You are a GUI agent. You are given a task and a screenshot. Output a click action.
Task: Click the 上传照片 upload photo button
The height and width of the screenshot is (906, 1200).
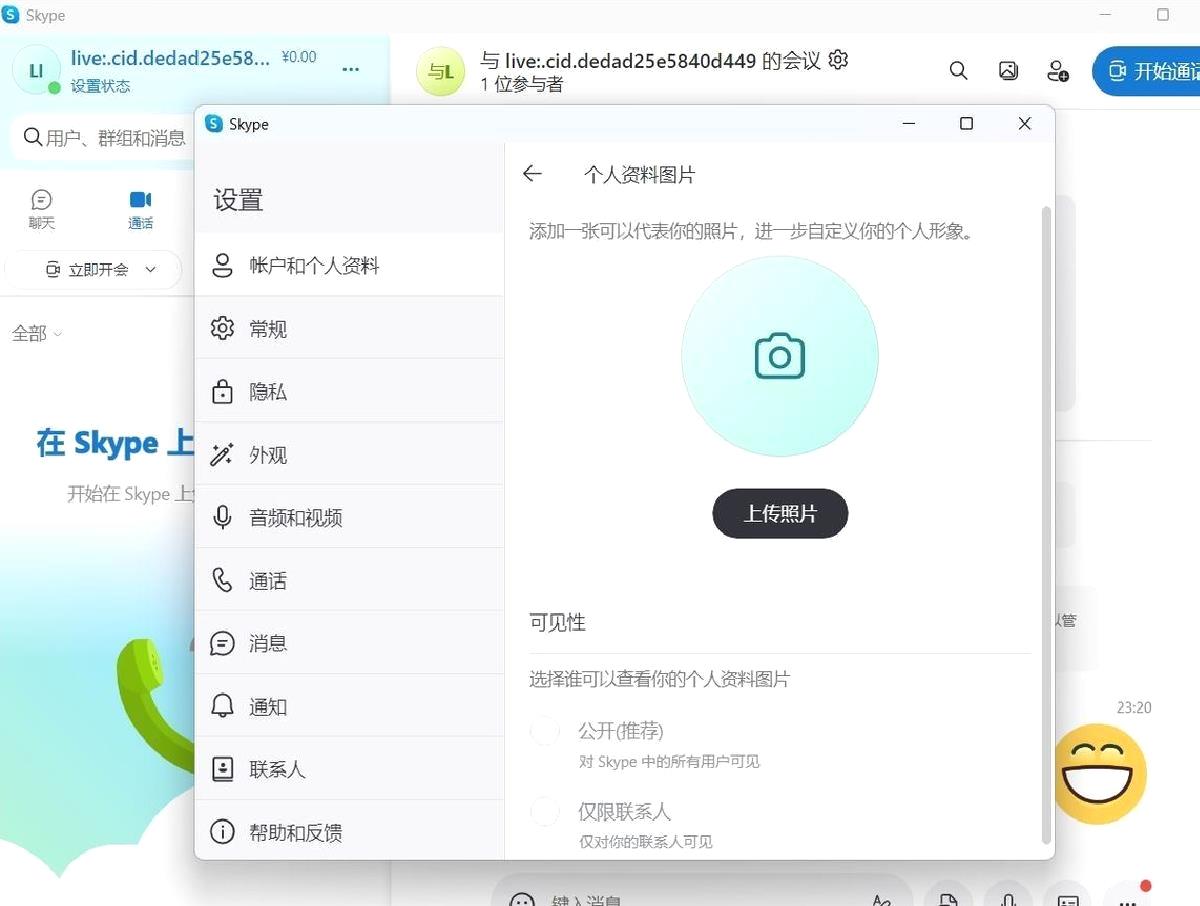click(x=780, y=514)
